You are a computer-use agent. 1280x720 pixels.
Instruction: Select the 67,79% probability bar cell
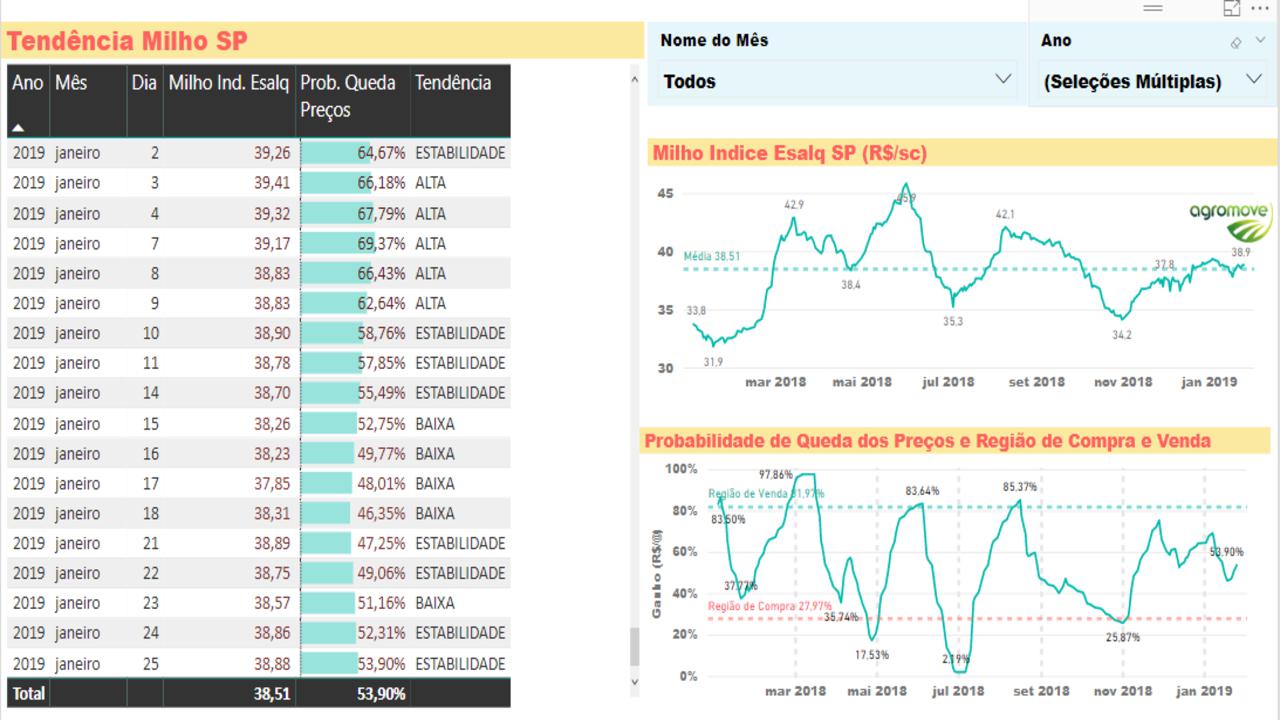click(x=353, y=213)
